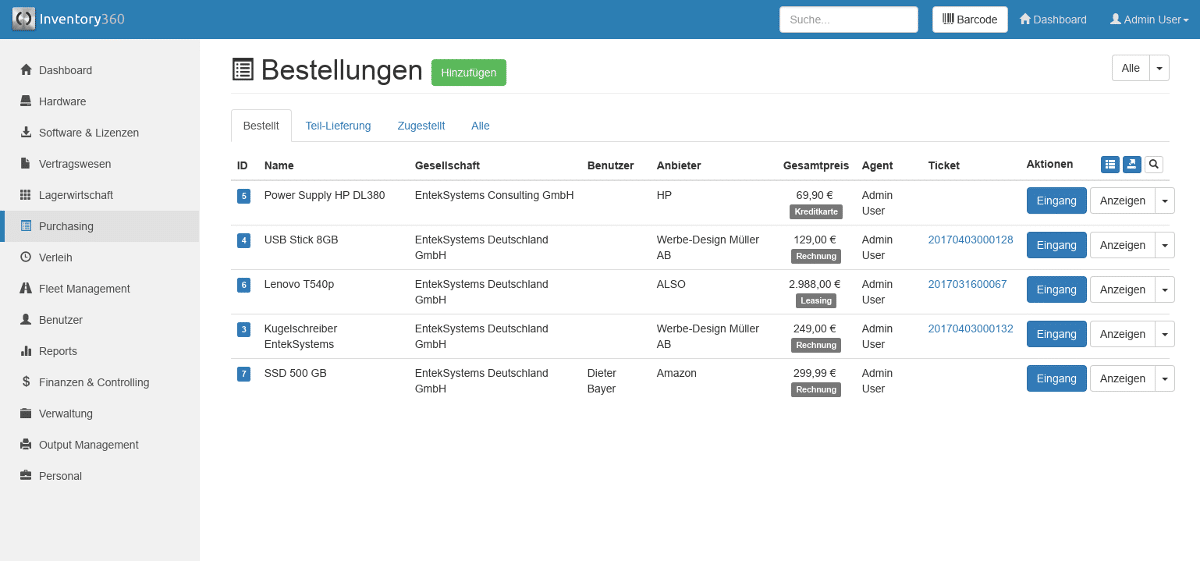
Task: Click the Suche search input field
Action: click(848, 19)
